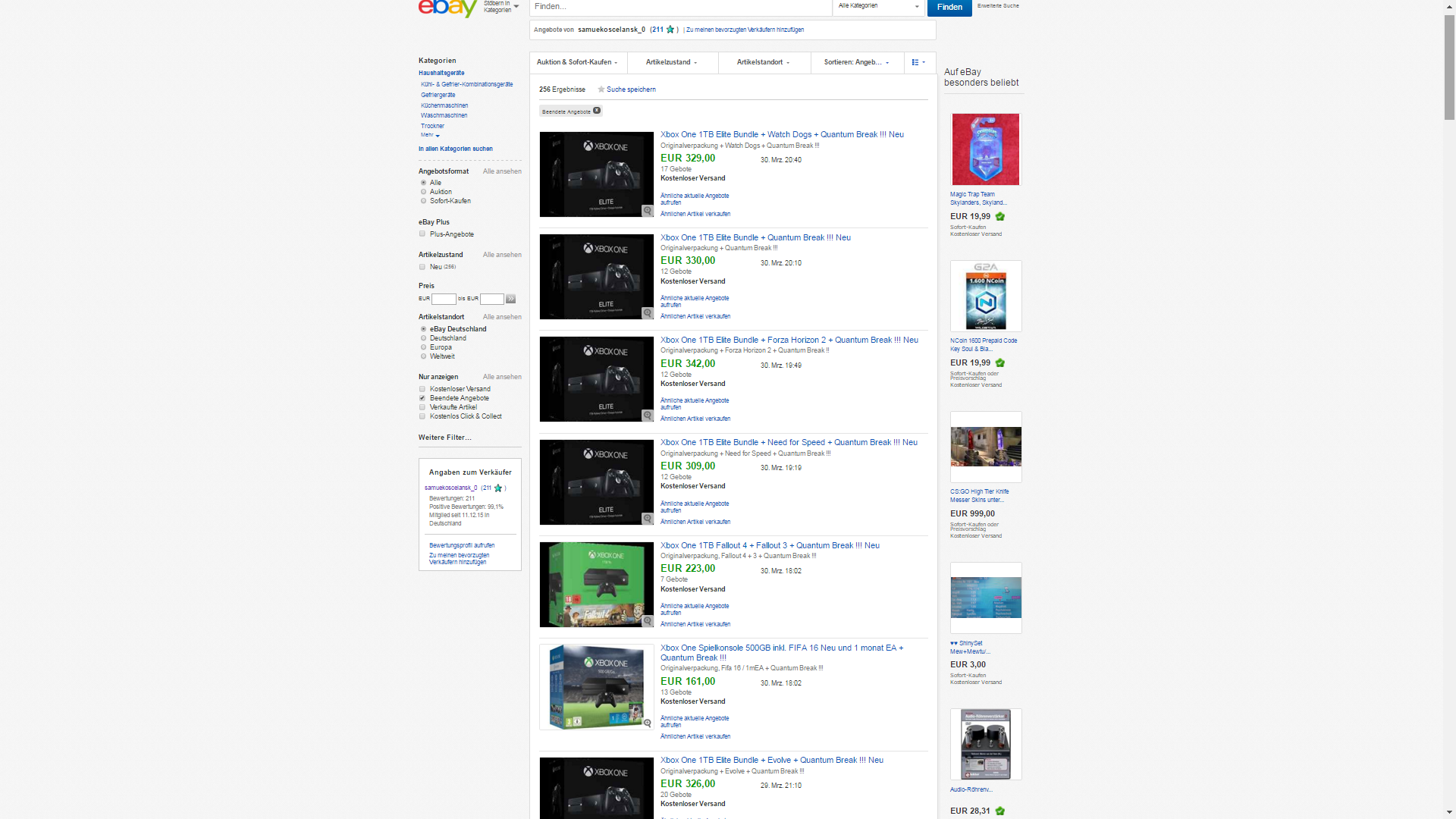Check the Plus-Angebote checkbox
This screenshot has width=1456, height=819.
(x=422, y=234)
